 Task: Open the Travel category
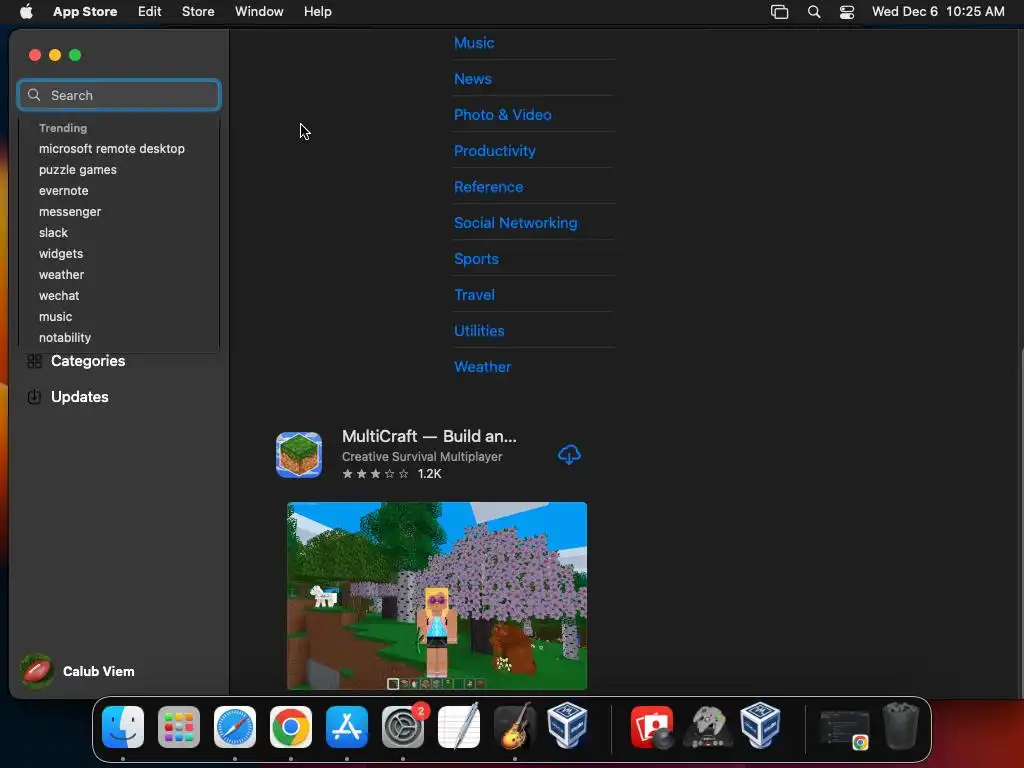coord(475,295)
